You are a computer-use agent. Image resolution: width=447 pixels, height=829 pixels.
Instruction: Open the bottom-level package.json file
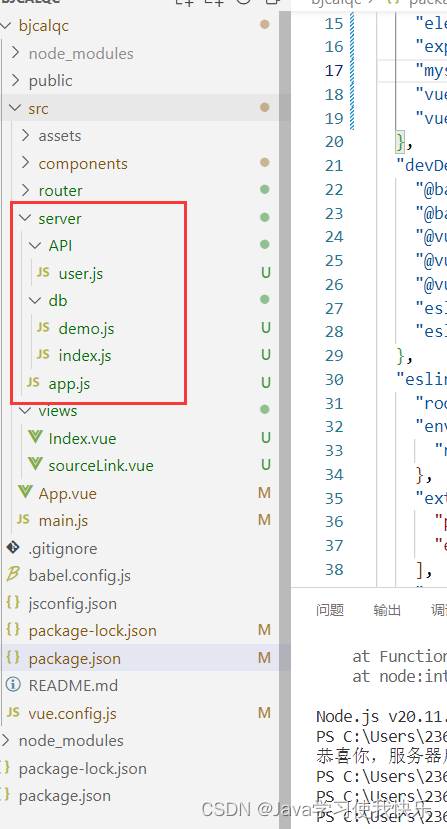[x=65, y=796]
